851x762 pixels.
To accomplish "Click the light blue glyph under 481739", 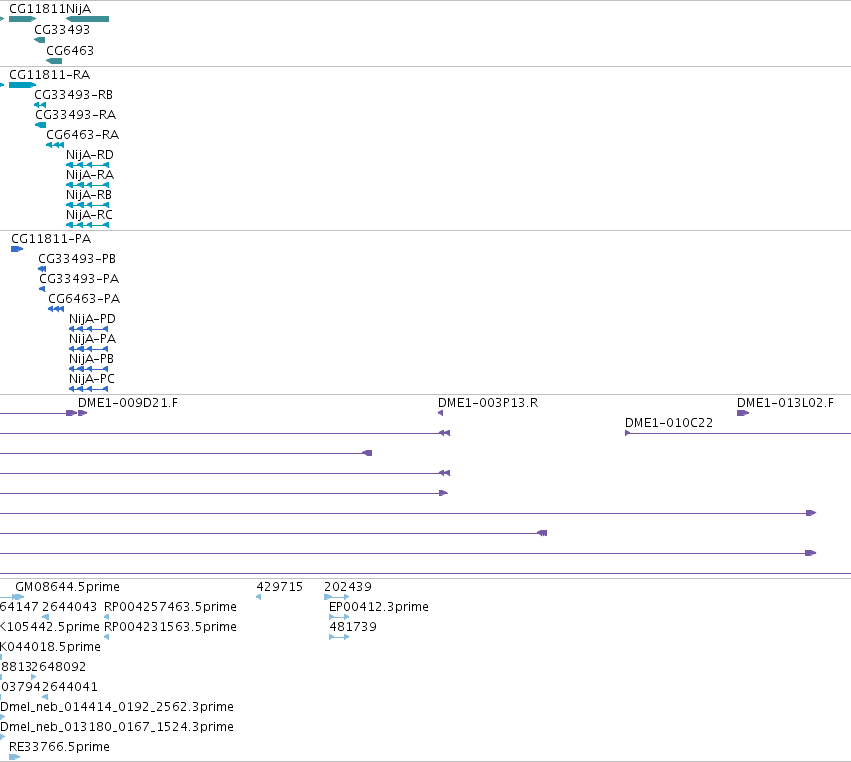I will 339,637.
